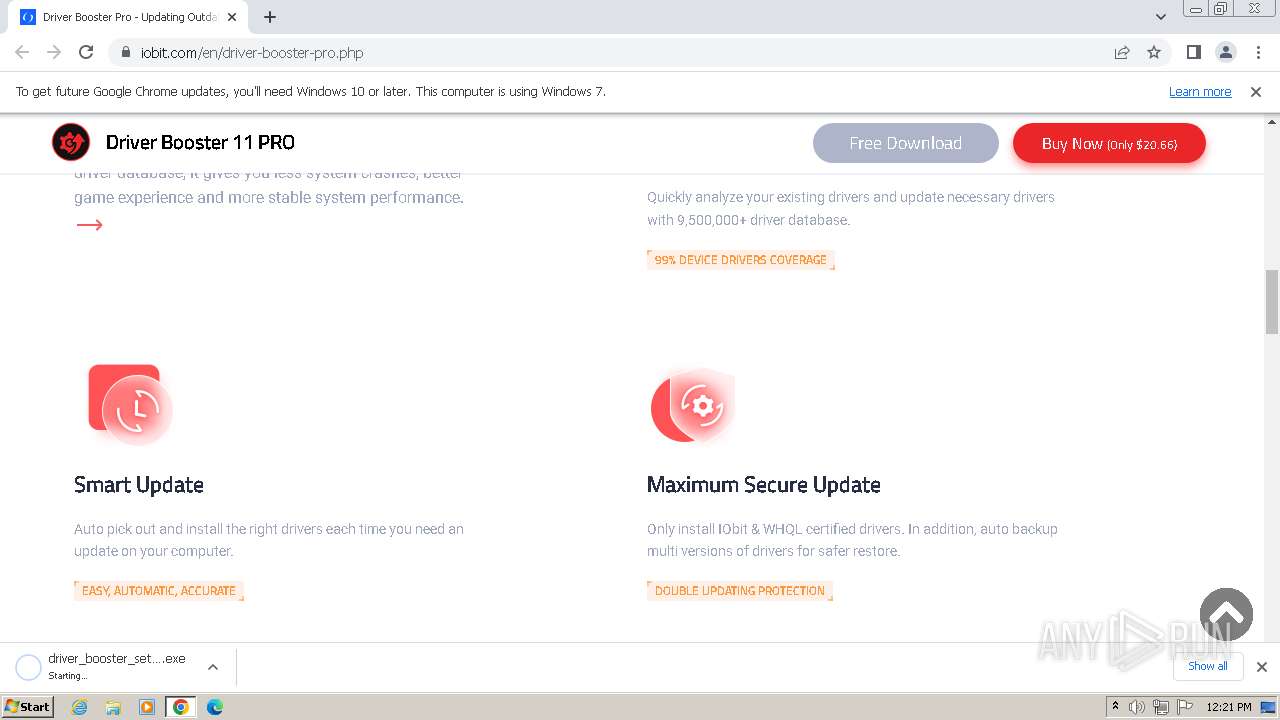Click the EASY, AUTOMATIC, ACCURATE tag
The image size is (1280, 720).
[159, 591]
